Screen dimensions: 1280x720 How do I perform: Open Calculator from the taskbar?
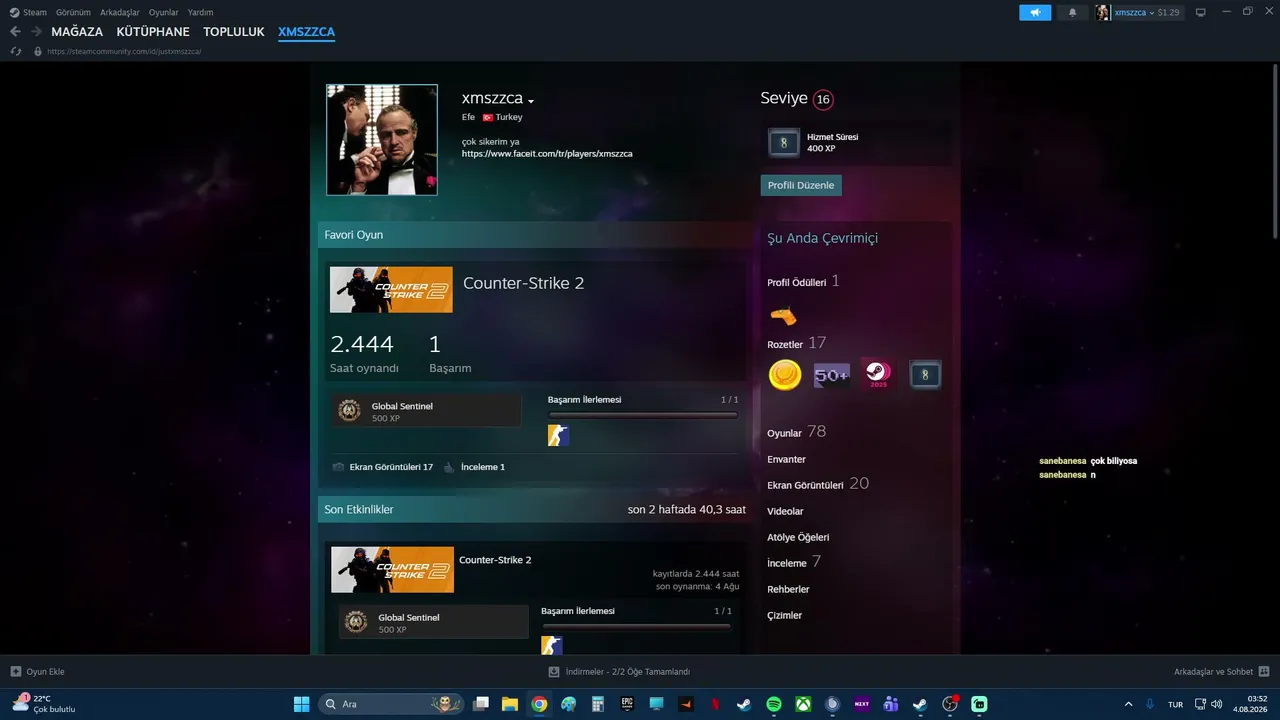pos(598,704)
